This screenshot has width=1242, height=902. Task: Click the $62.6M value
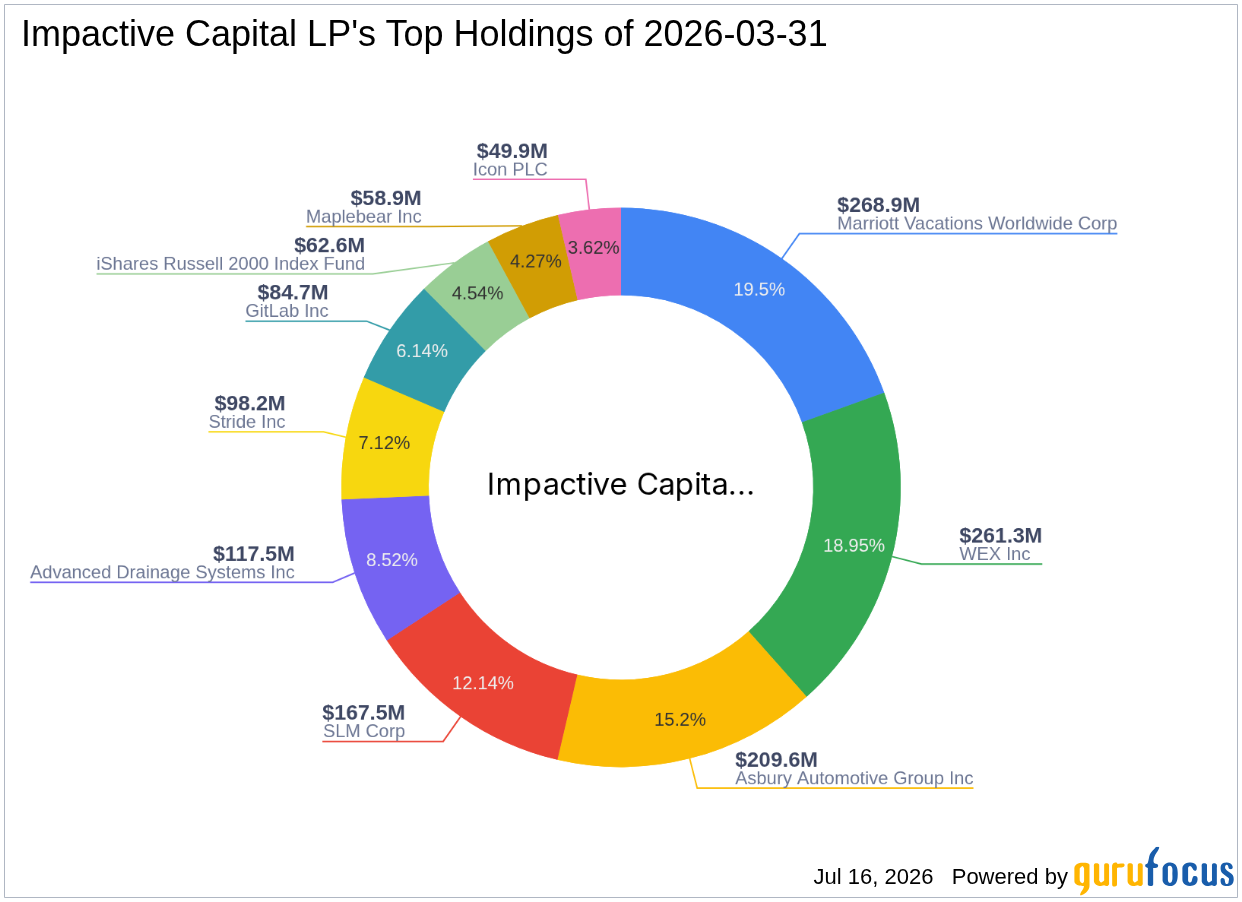329,245
